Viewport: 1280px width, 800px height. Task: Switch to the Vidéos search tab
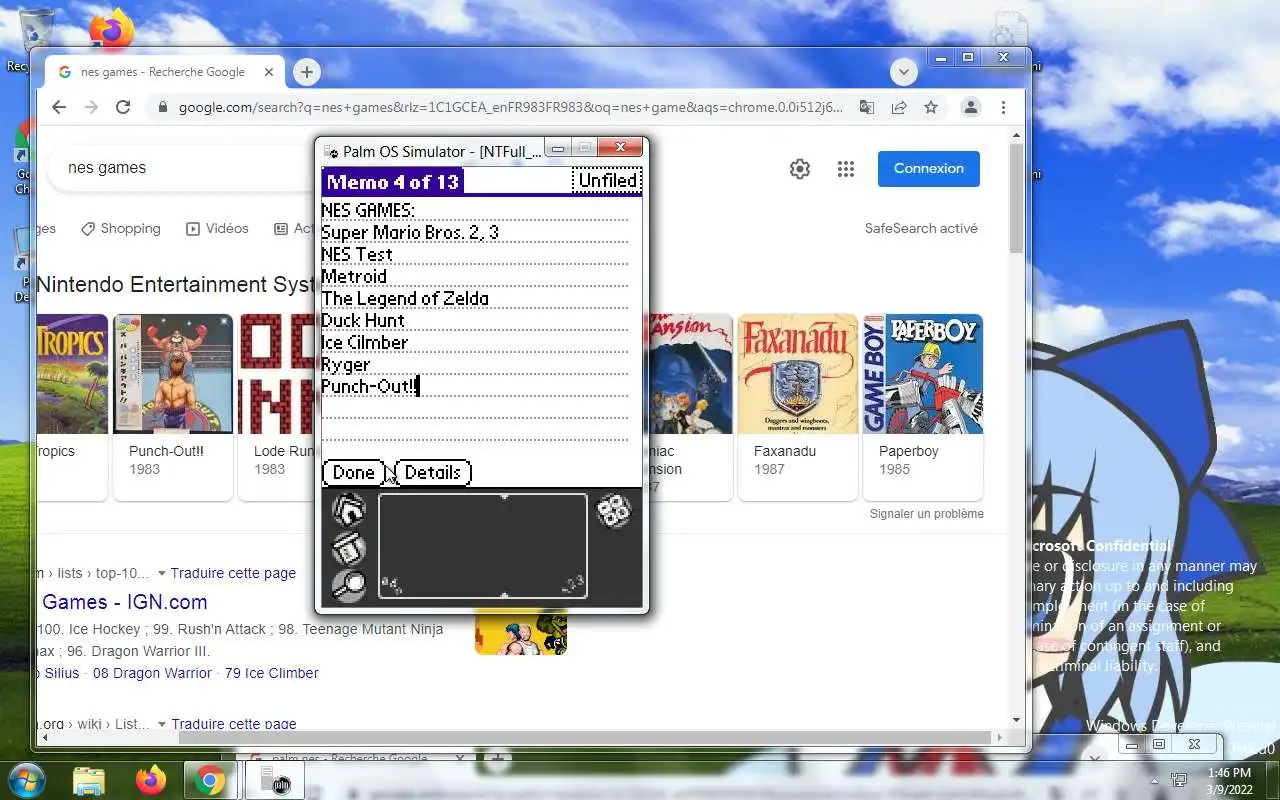point(217,228)
